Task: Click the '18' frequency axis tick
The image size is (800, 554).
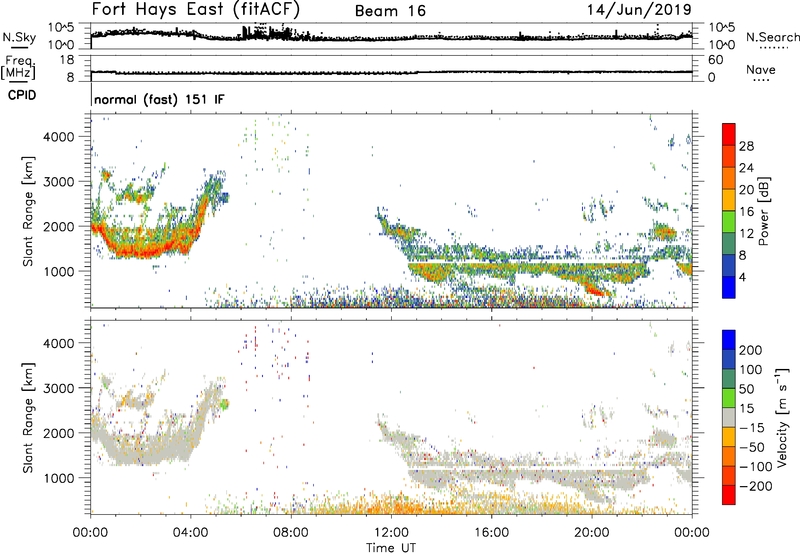Action: [66, 60]
